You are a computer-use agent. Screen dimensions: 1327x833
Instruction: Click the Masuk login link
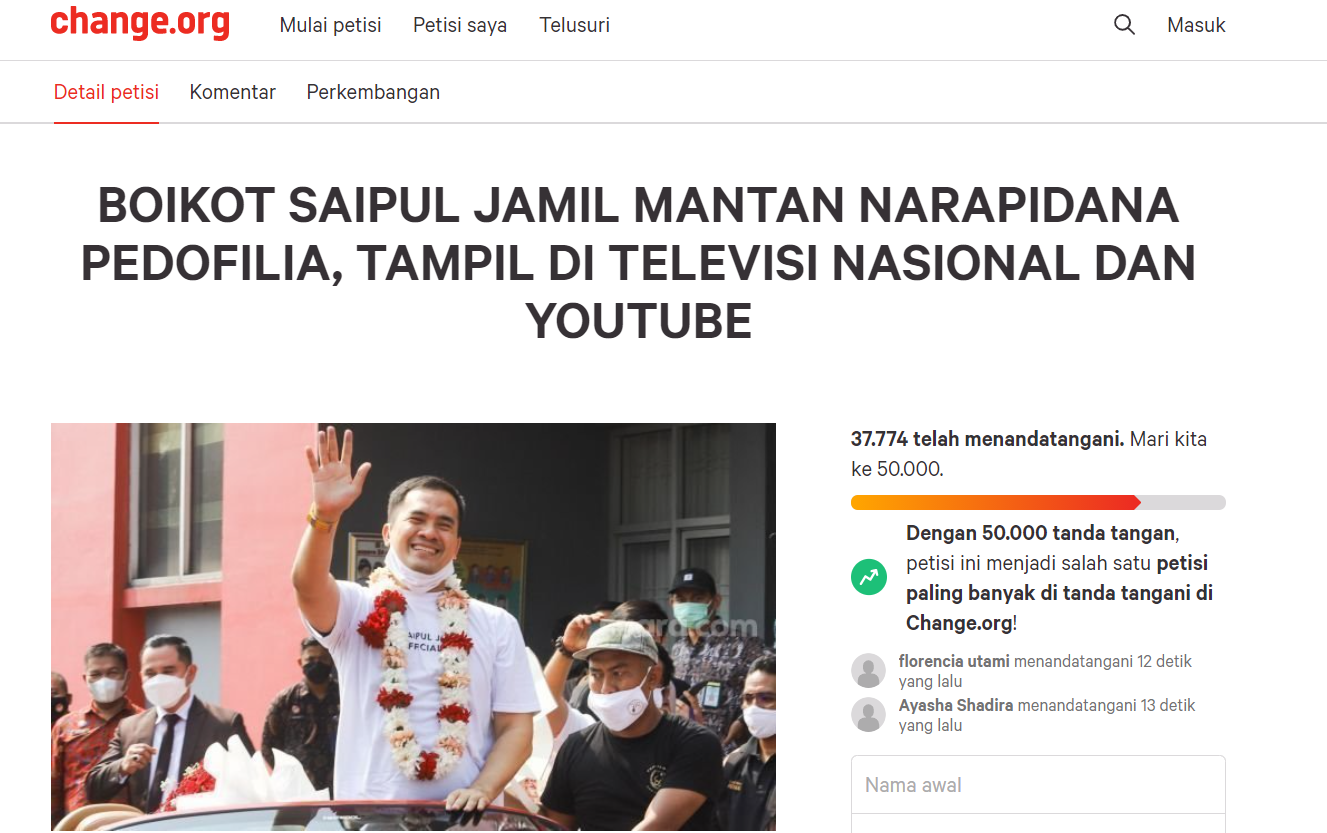pyautogui.click(x=1196, y=25)
